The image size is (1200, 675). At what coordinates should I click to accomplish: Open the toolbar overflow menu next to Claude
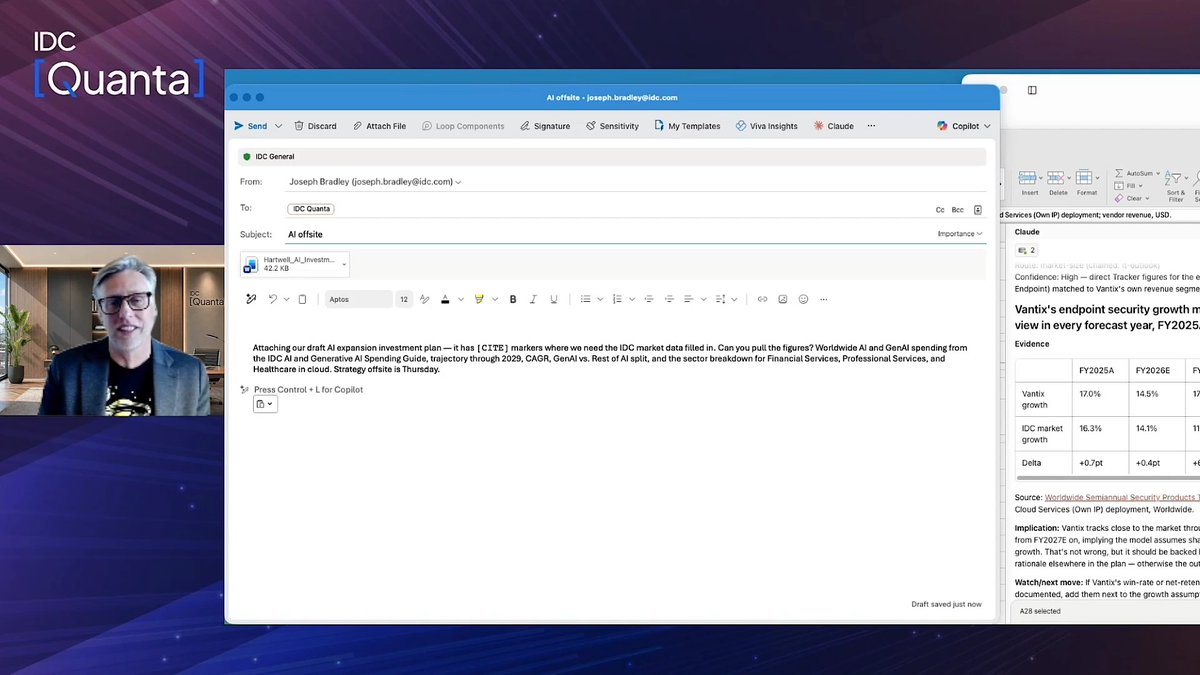click(x=871, y=126)
